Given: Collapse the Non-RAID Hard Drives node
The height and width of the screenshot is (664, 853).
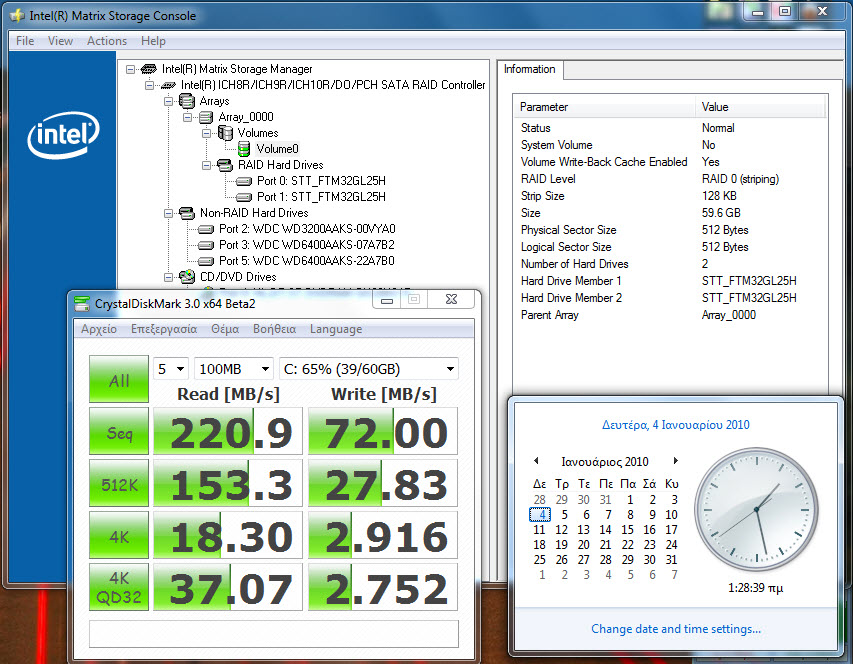Looking at the screenshot, I should coord(169,213).
